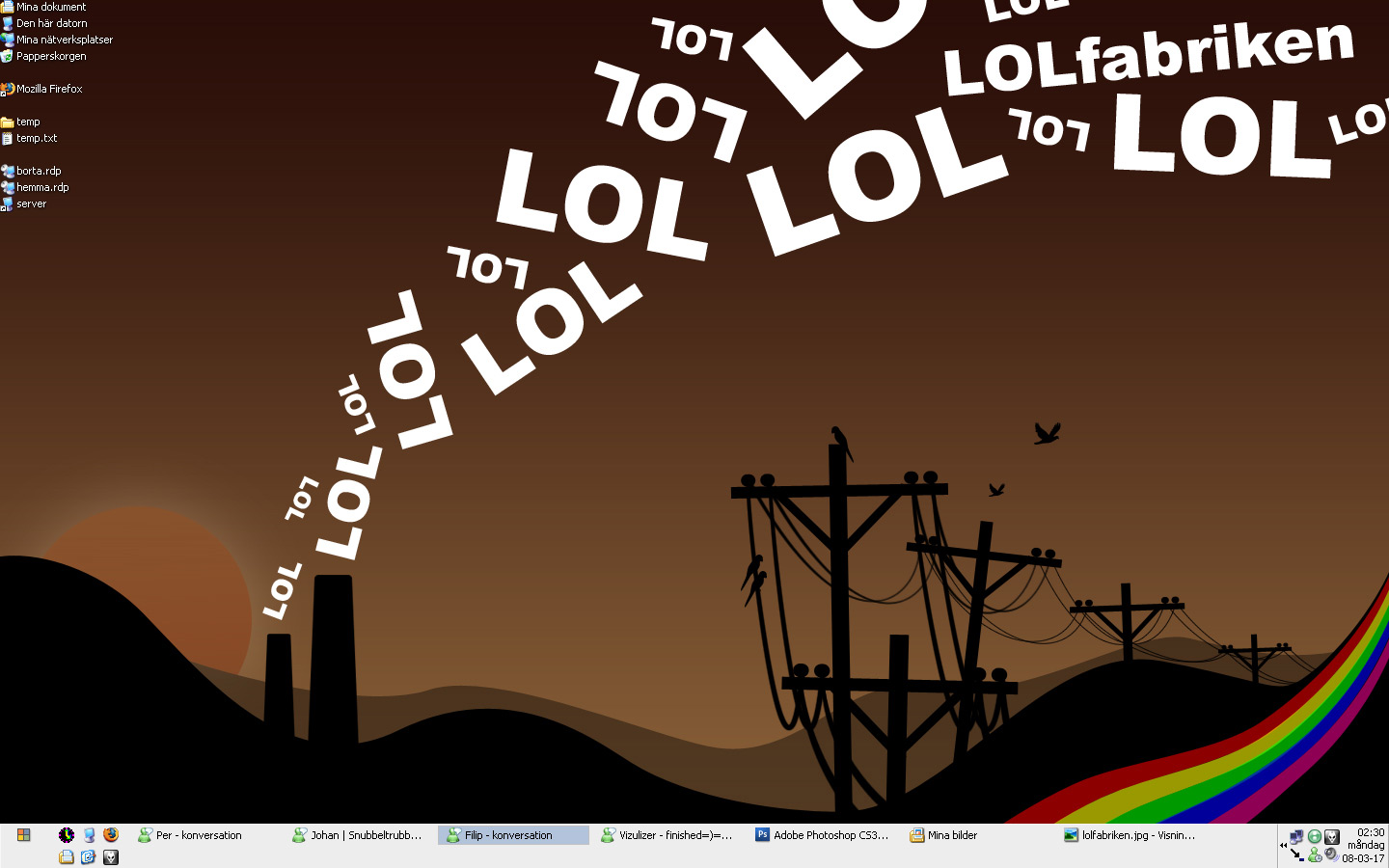Select the borta.rdp remote desktop file
This screenshot has width=1389, height=868.
tap(31, 171)
